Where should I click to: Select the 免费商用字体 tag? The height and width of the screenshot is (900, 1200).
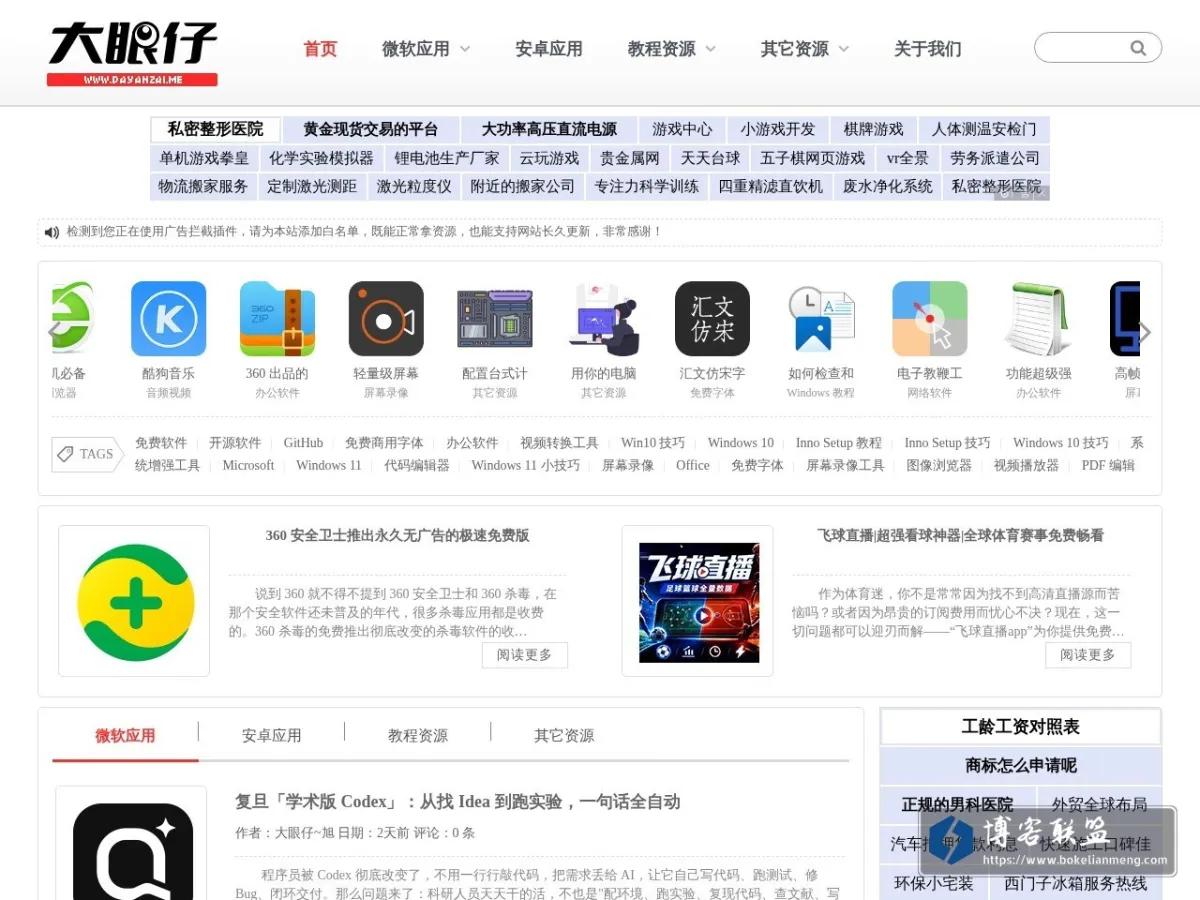[x=384, y=443]
